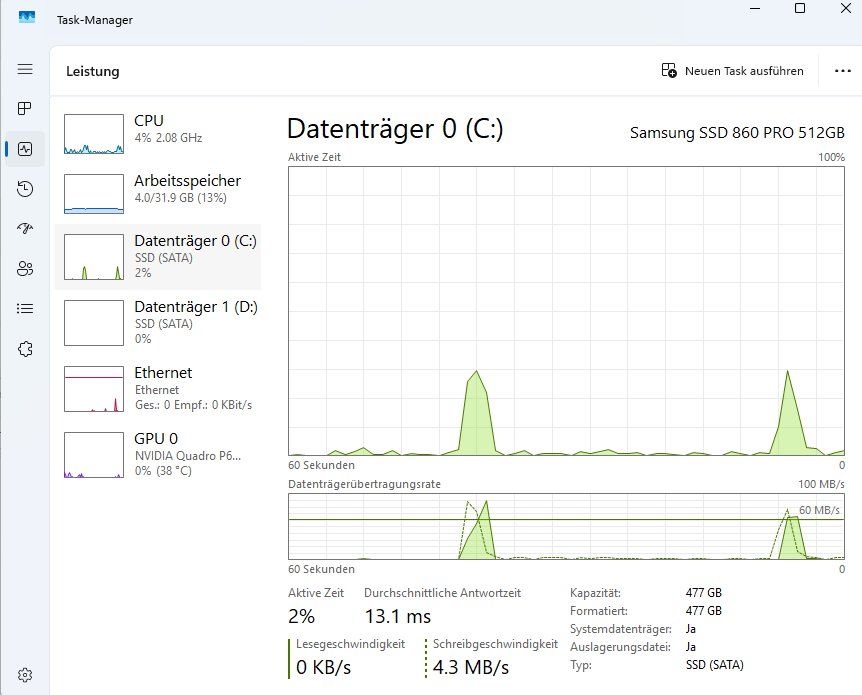Choose the CPU entry label
The height and width of the screenshot is (695, 862).
pyautogui.click(x=148, y=120)
